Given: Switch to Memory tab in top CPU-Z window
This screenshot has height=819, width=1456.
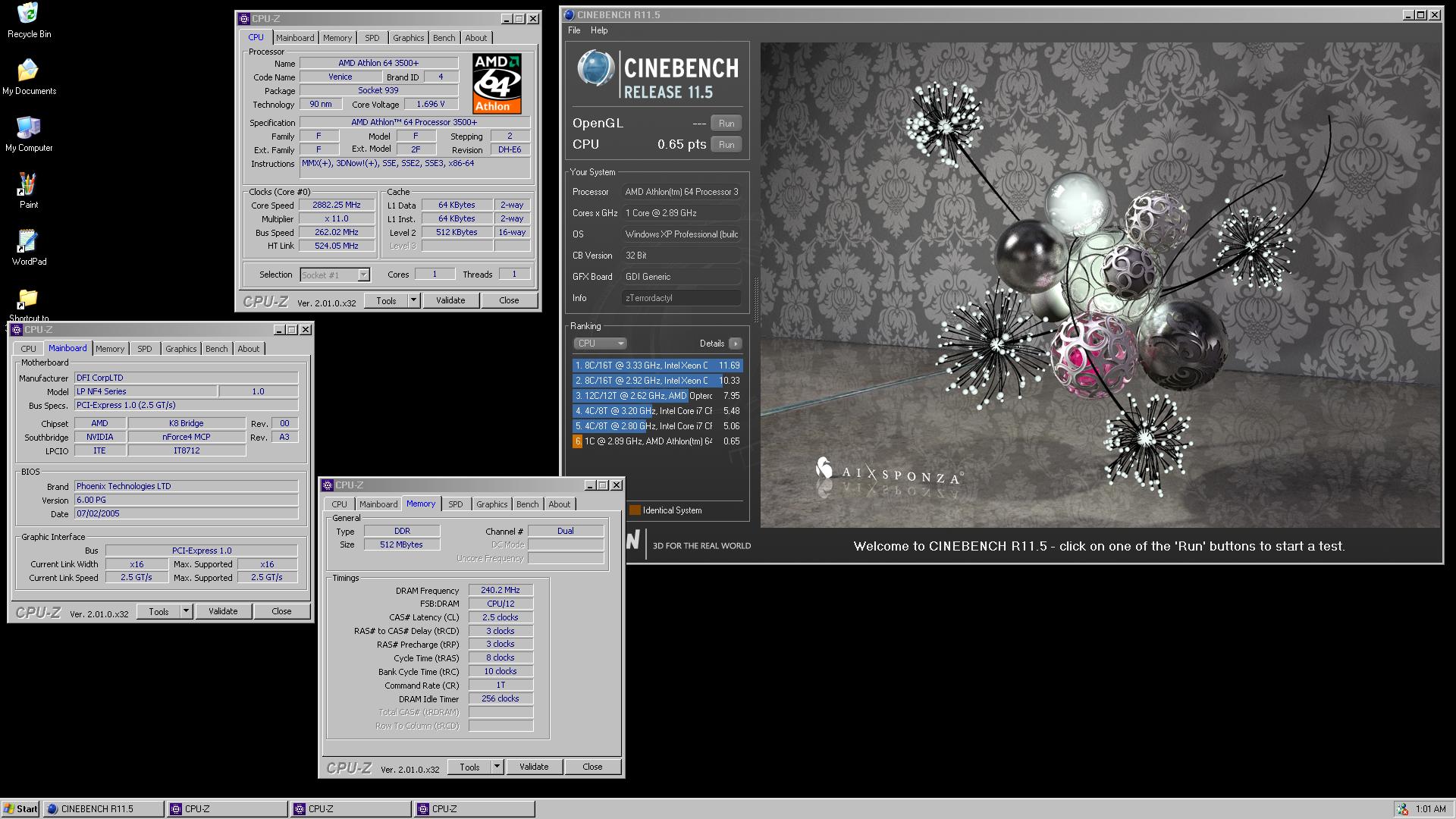Looking at the screenshot, I should pyautogui.click(x=337, y=38).
